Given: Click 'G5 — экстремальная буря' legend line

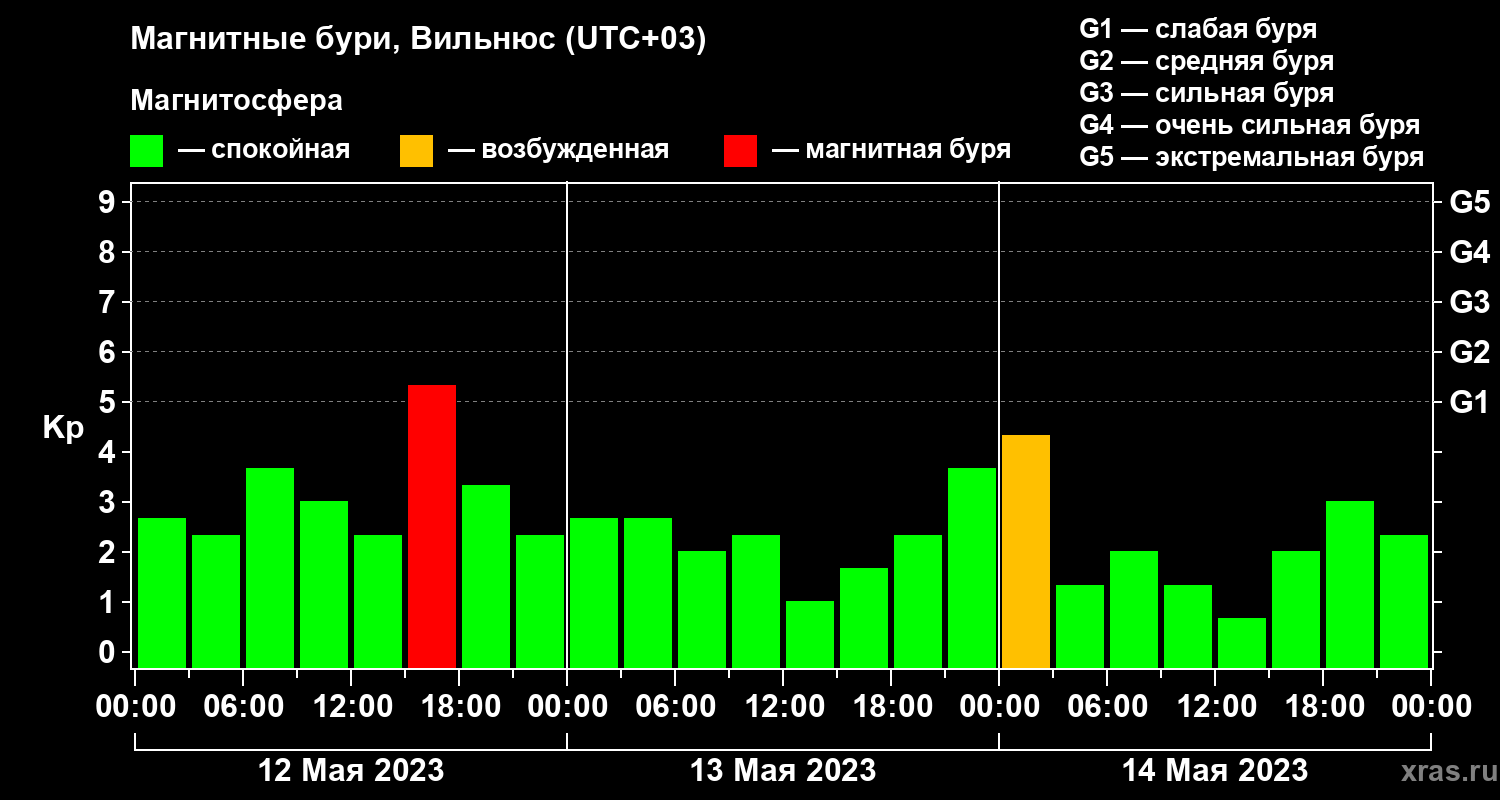Looking at the screenshot, I should [1251, 158].
